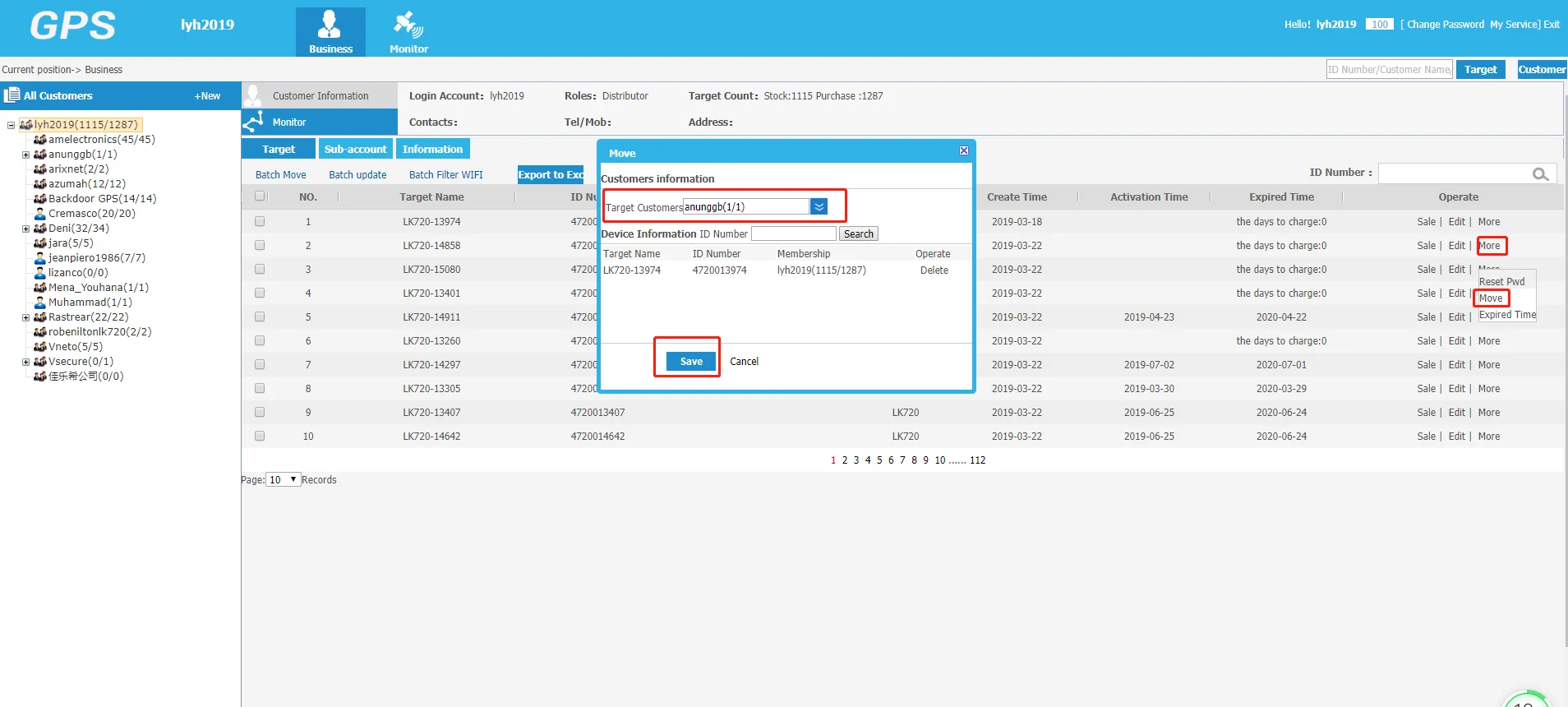Focus the Device Information ID Number field
Viewport: 1568px width, 707px height.
tap(793, 234)
